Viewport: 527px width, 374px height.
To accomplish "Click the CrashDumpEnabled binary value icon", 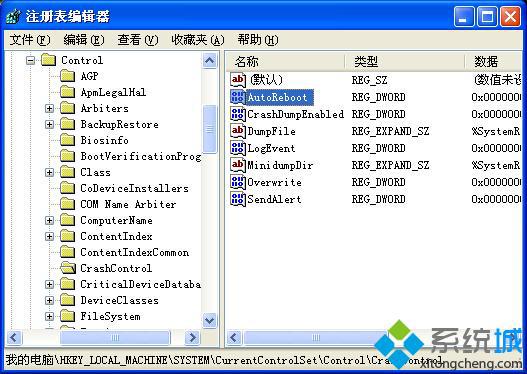I will [x=238, y=114].
